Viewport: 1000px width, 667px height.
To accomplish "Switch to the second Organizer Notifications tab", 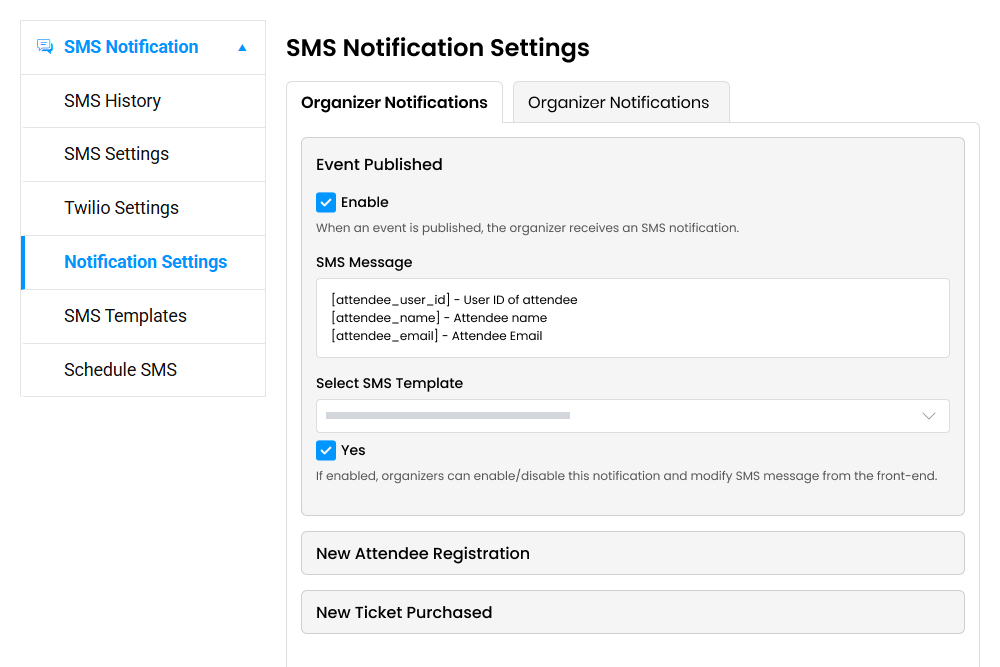I will (x=620, y=101).
